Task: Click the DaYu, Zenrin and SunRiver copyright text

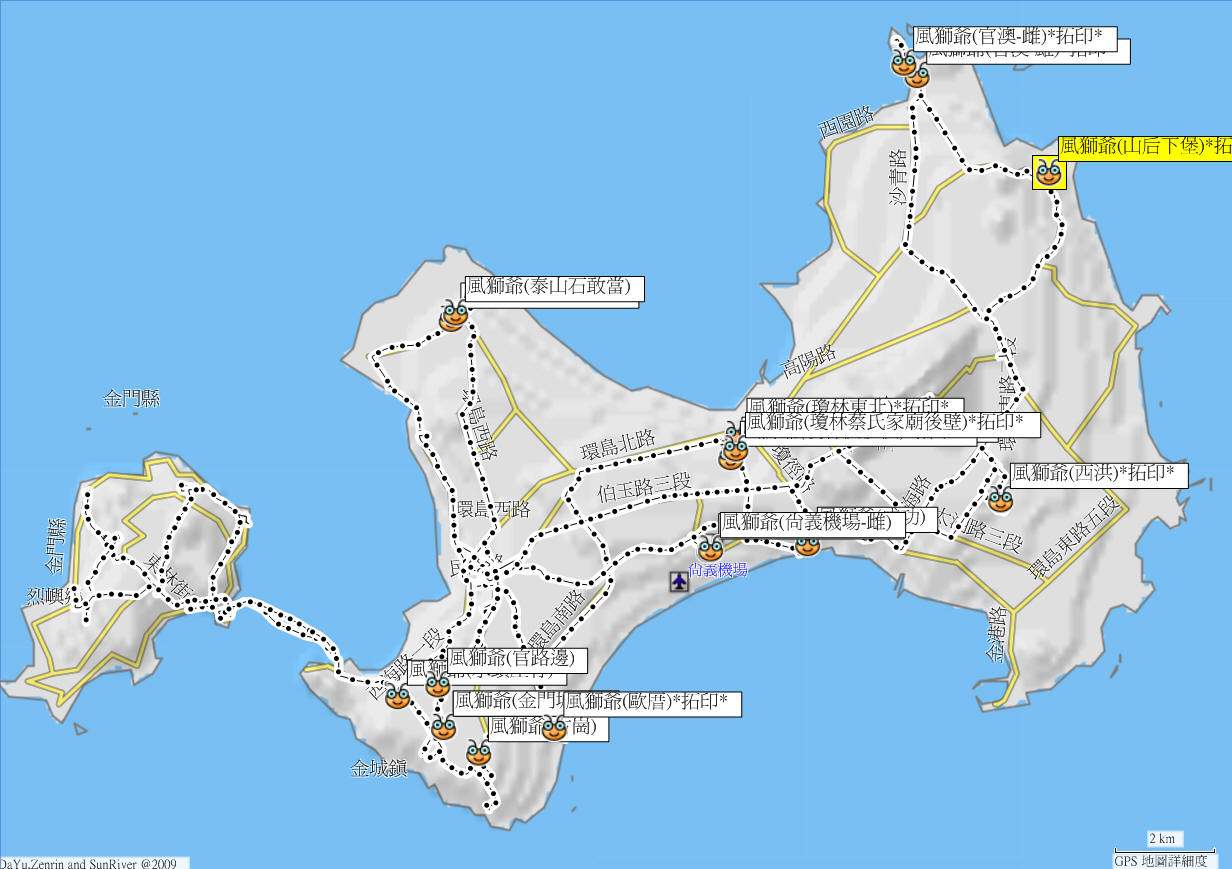Action: click(x=90, y=862)
